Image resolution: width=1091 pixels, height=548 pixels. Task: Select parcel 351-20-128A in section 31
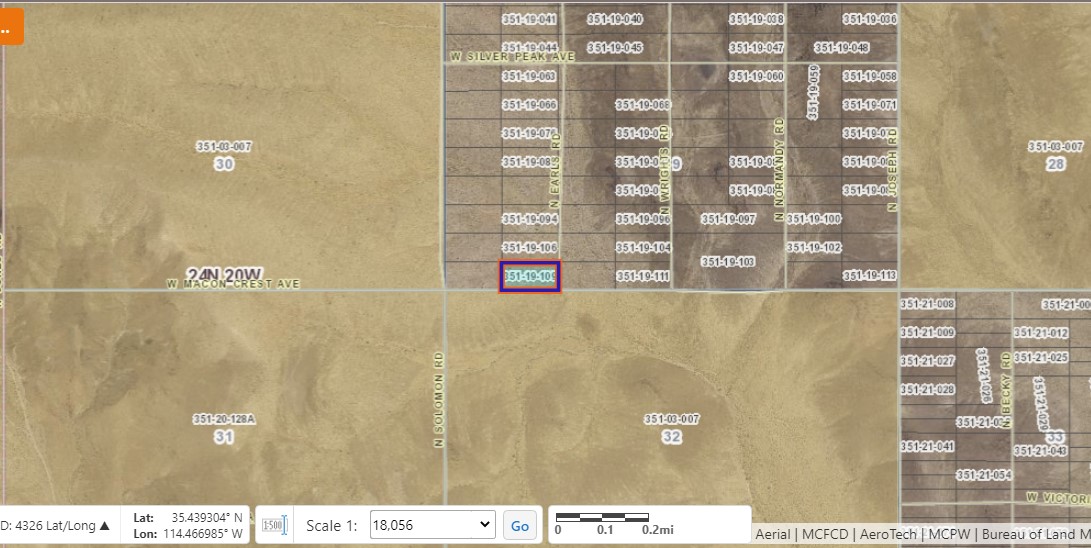tap(224, 419)
